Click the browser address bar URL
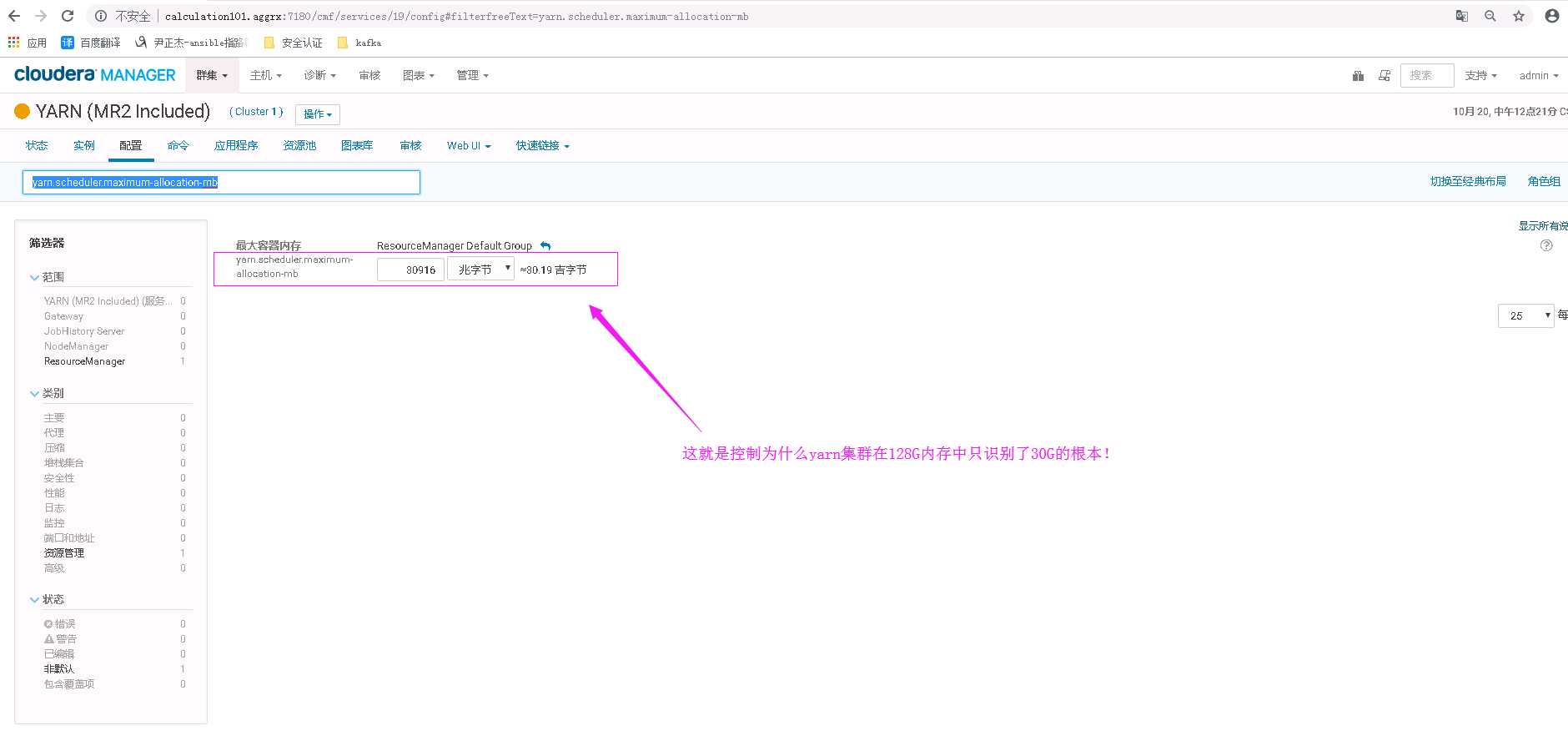This screenshot has height=736, width=1568. point(456,16)
